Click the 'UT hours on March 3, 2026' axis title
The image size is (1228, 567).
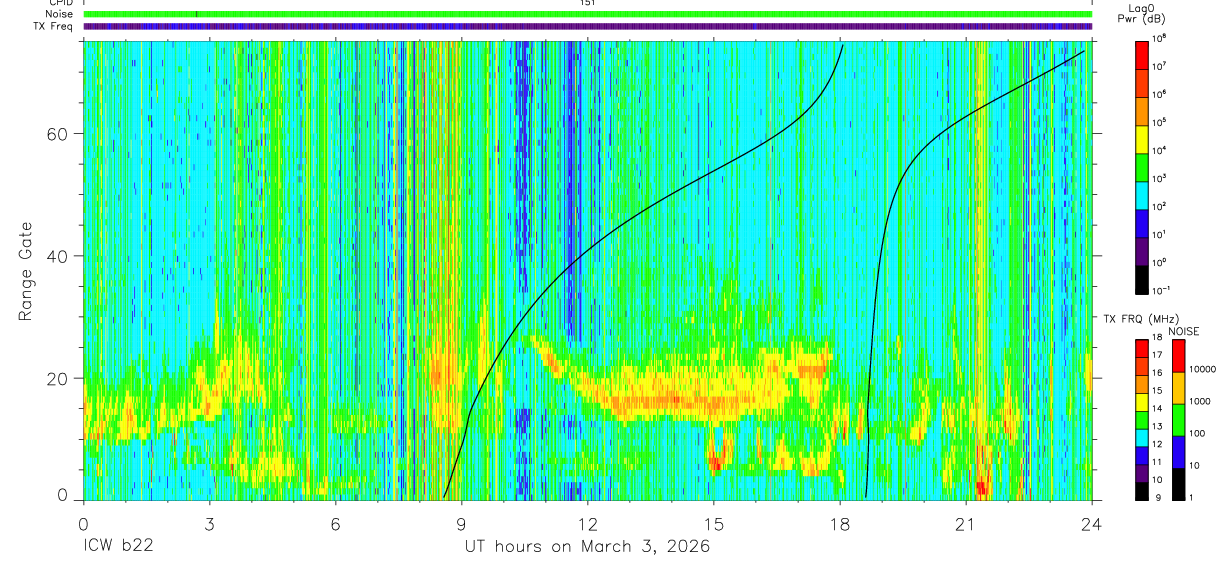pos(587,547)
